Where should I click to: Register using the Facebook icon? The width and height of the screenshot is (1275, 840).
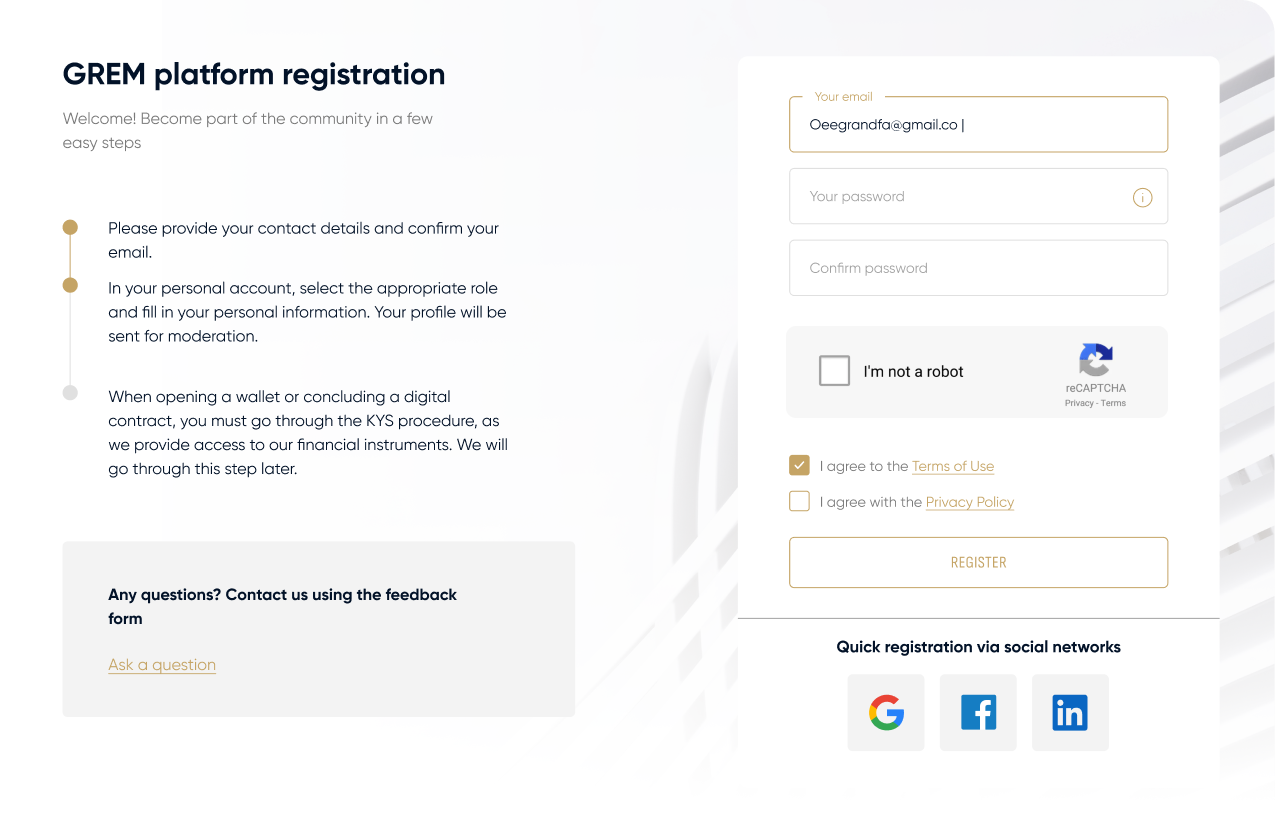pos(978,712)
